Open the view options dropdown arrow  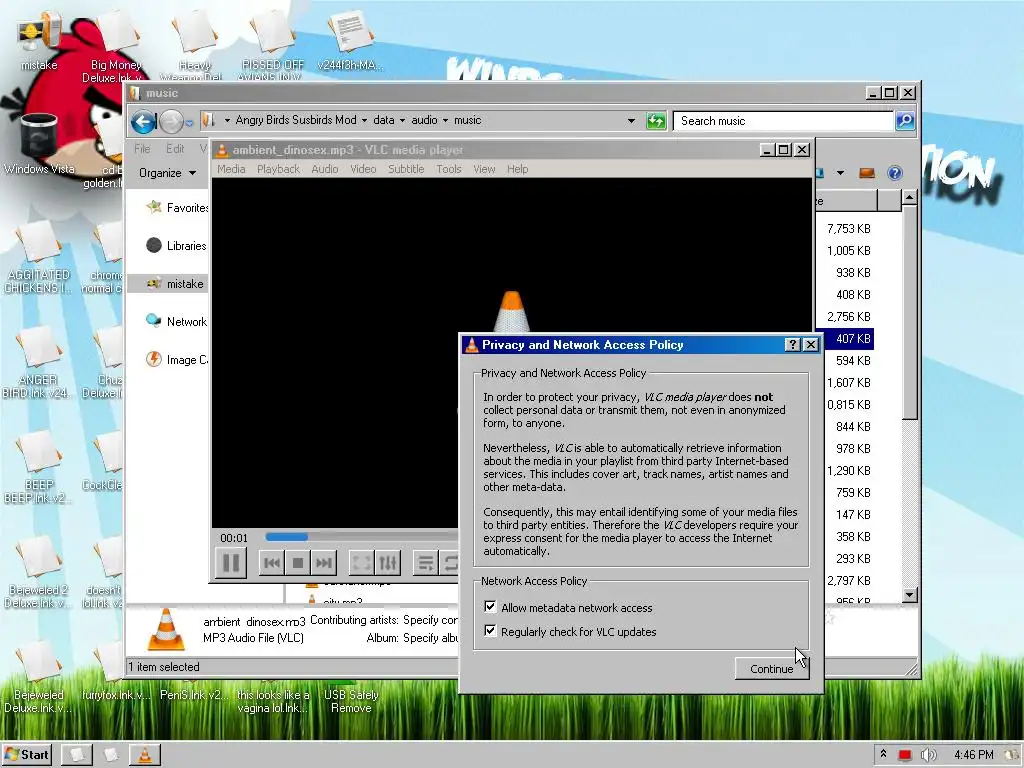840,173
